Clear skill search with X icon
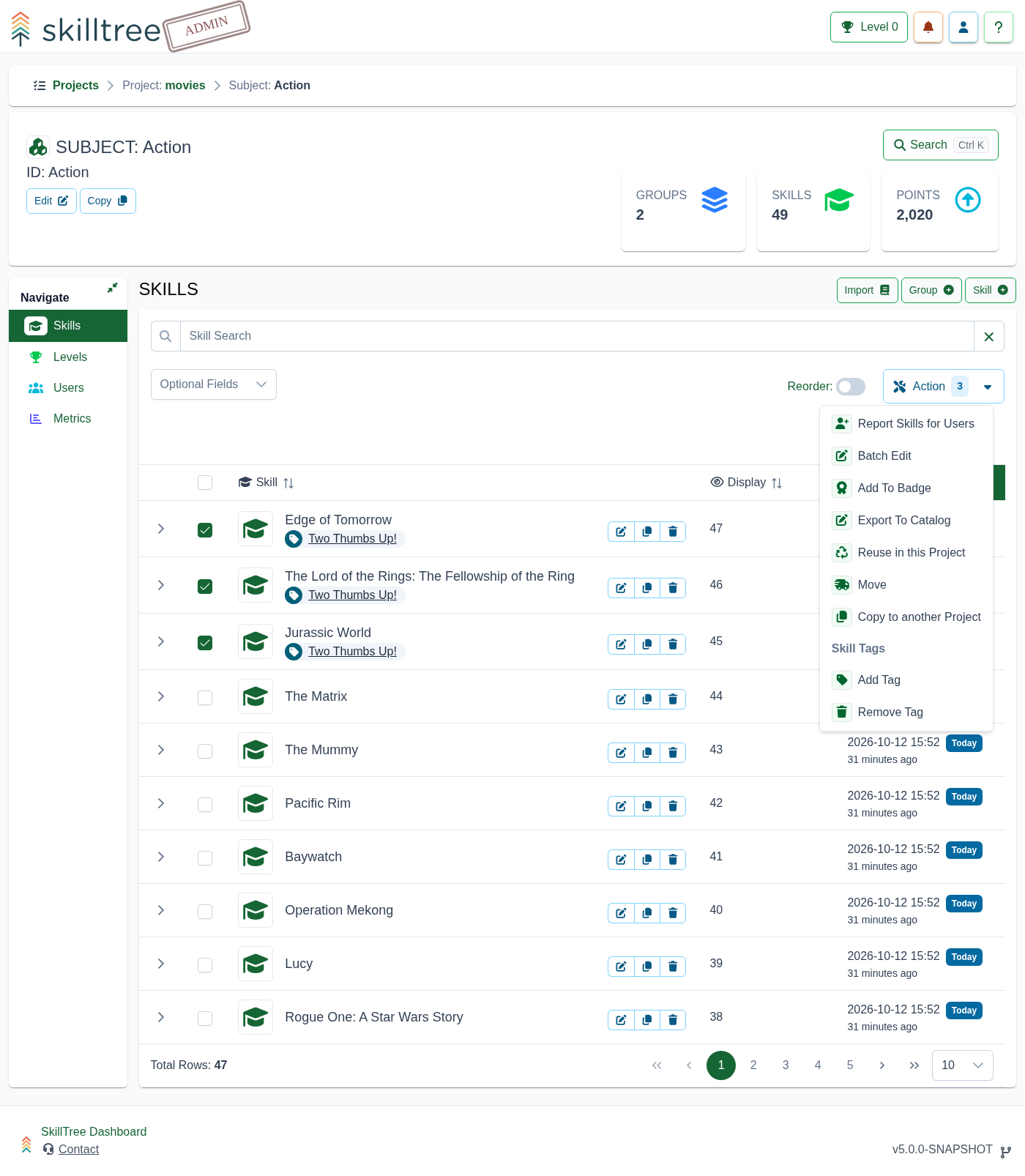 click(x=989, y=336)
